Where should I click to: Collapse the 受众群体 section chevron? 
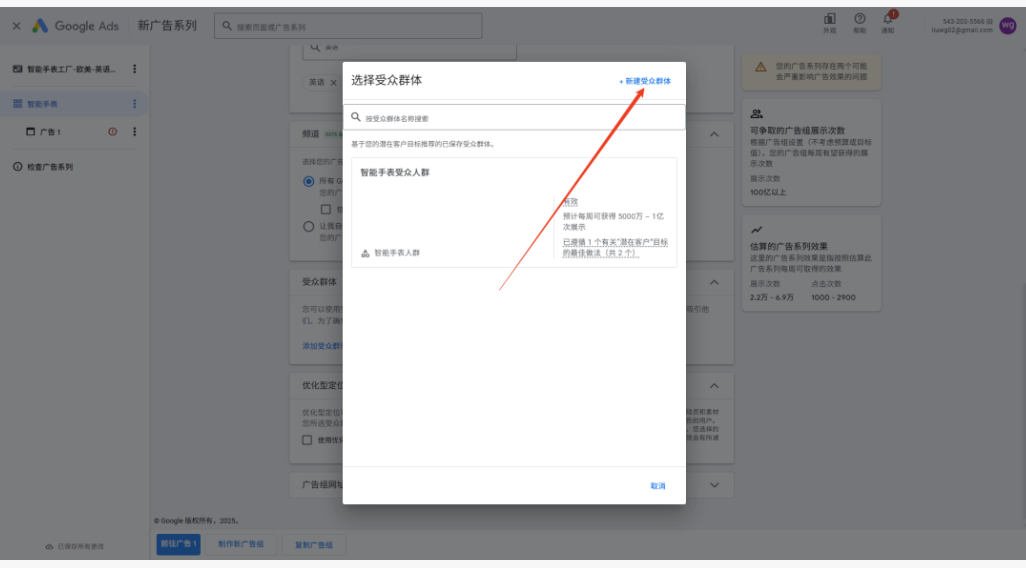tap(715, 282)
